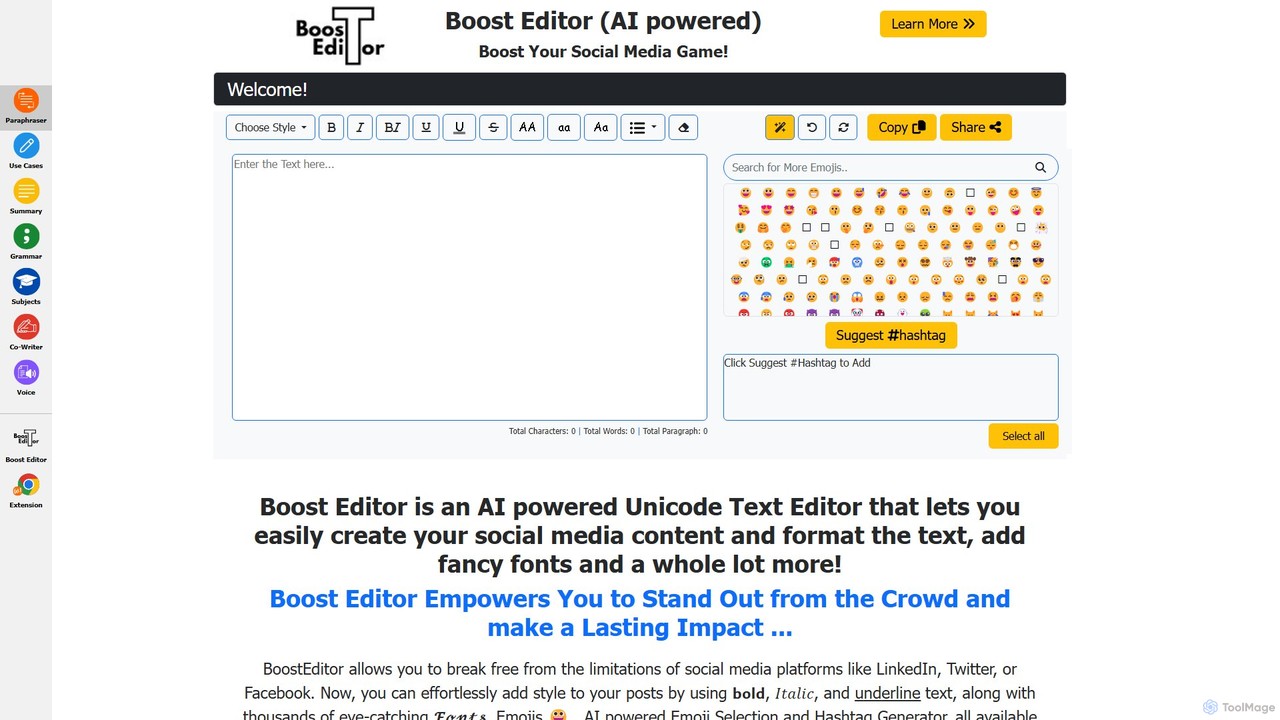Click the 'Boost Your Social Media Game!' tagline

(x=603, y=51)
